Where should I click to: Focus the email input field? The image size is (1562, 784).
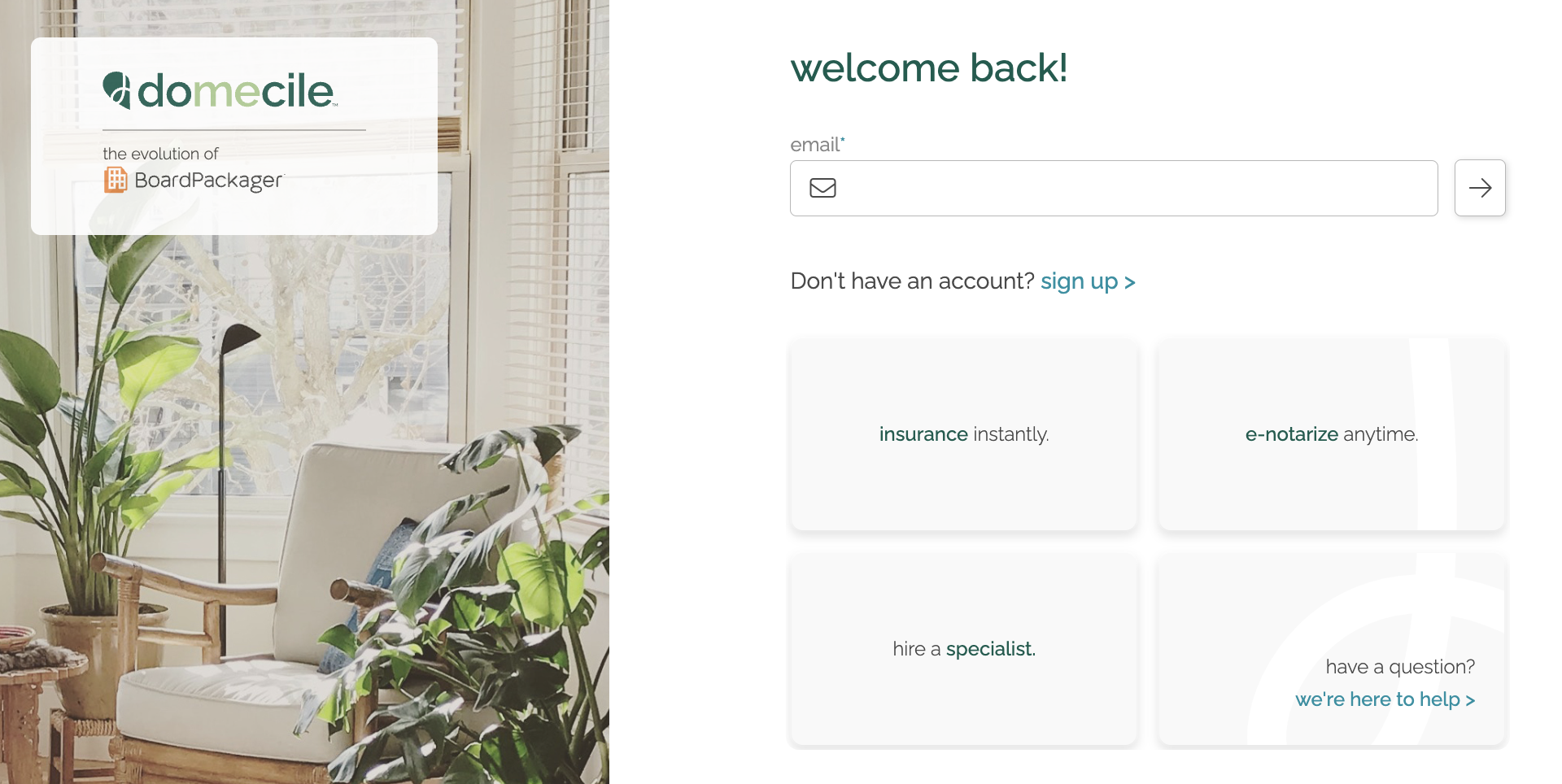(1114, 188)
